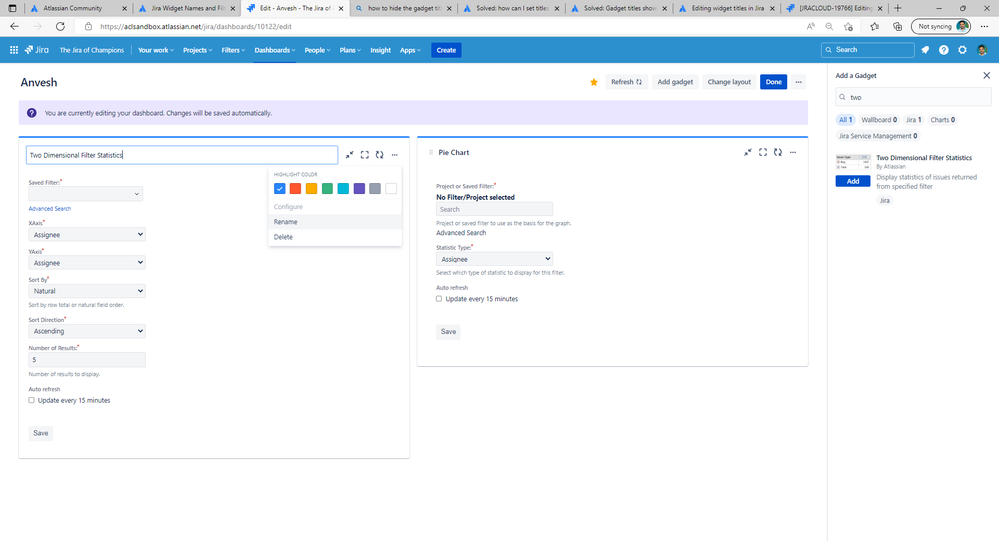The height and width of the screenshot is (541, 999).
Task: Maximize the Pie Chart gadget
Action: [x=763, y=152]
